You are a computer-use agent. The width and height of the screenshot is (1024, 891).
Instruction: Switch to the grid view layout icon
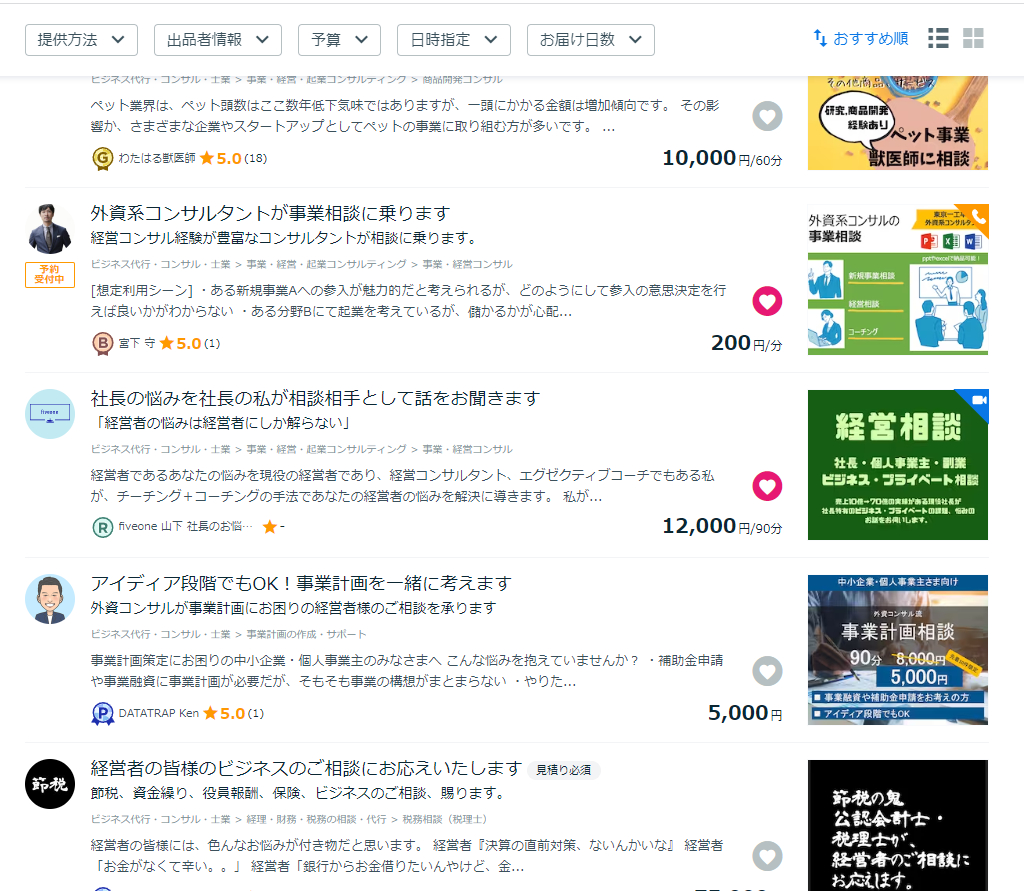pyautogui.click(x=972, y=38)
